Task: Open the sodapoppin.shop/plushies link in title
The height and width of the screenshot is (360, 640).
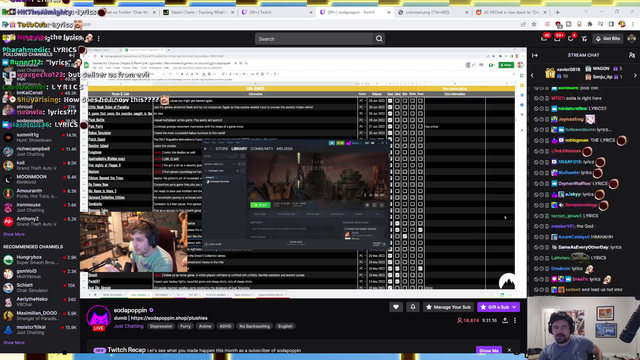Action: coord(169,318)
